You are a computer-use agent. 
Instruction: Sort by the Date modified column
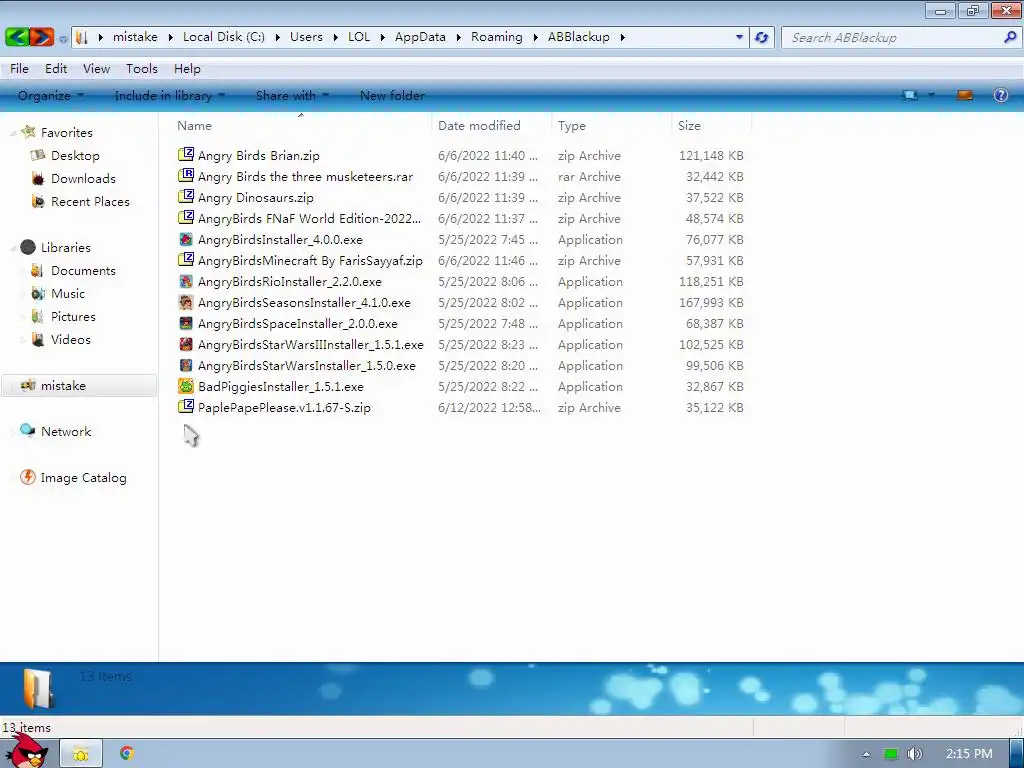(x=491, y=125)
